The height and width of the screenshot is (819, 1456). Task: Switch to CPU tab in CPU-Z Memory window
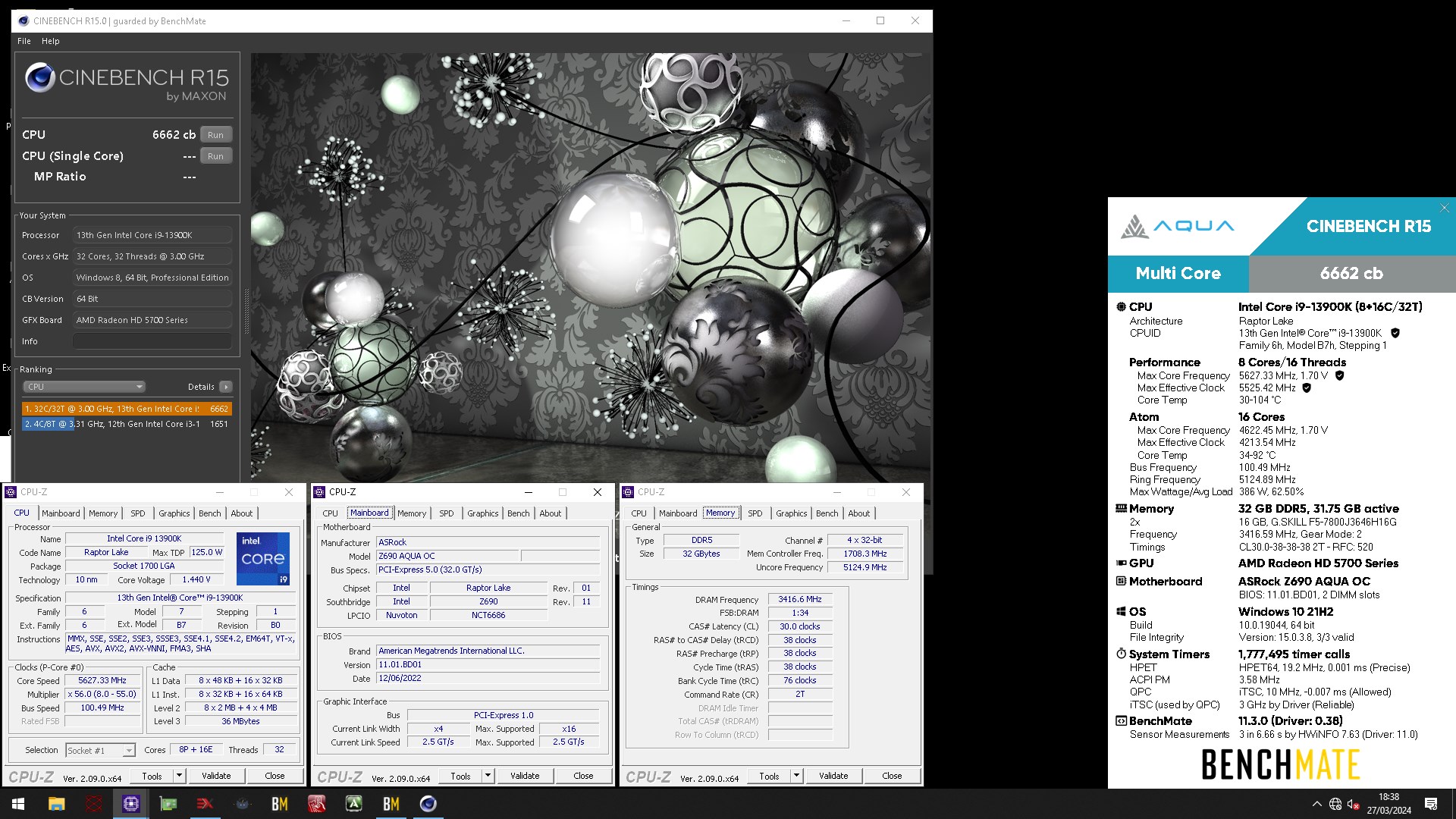[x=639, y=513]
